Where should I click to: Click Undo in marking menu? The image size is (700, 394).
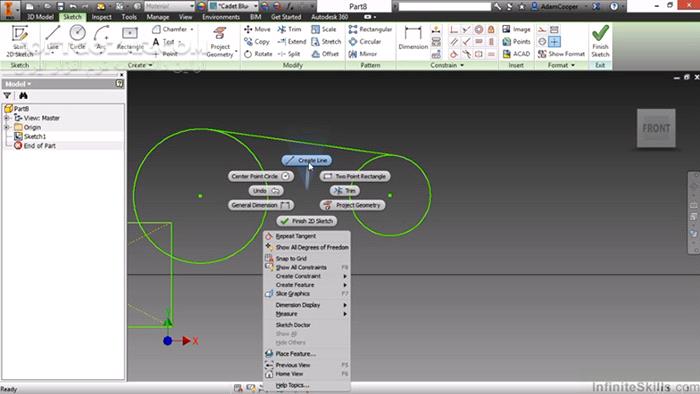pos(266,191)
